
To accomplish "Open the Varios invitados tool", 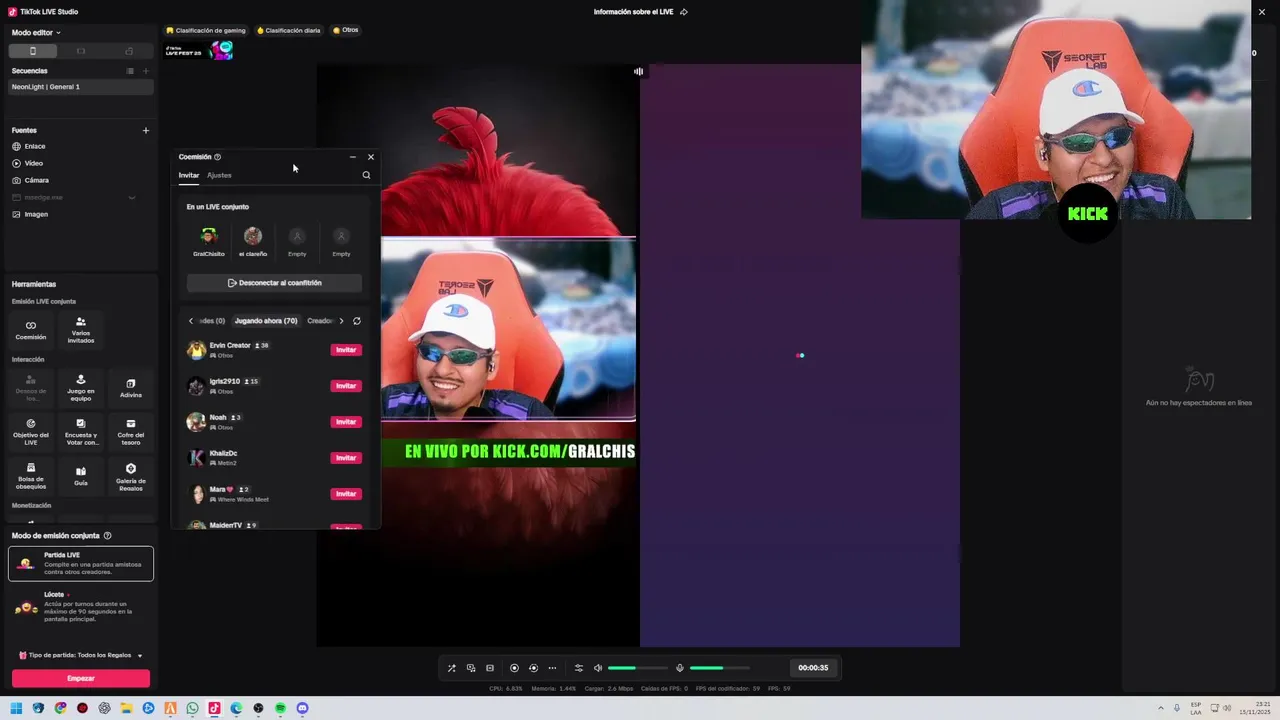I will [81, 329].
